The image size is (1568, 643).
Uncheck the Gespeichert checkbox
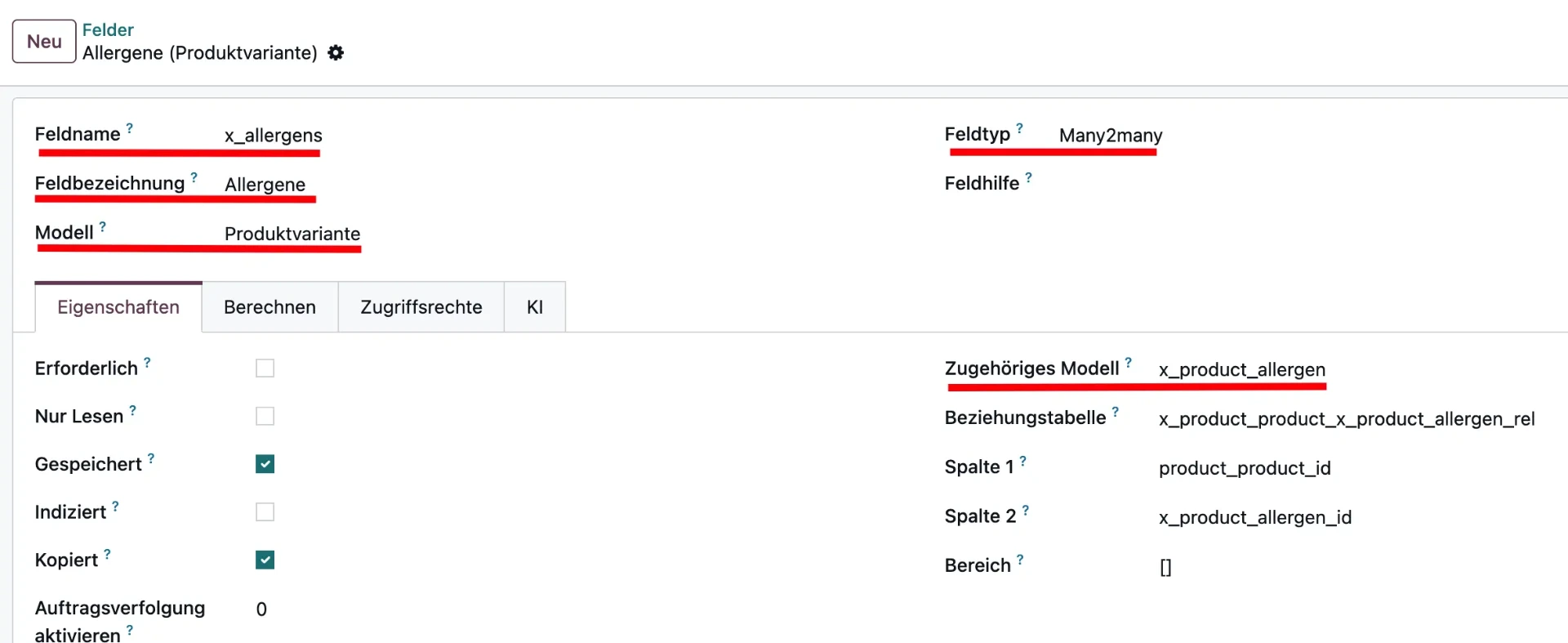(x=265, y=463)
